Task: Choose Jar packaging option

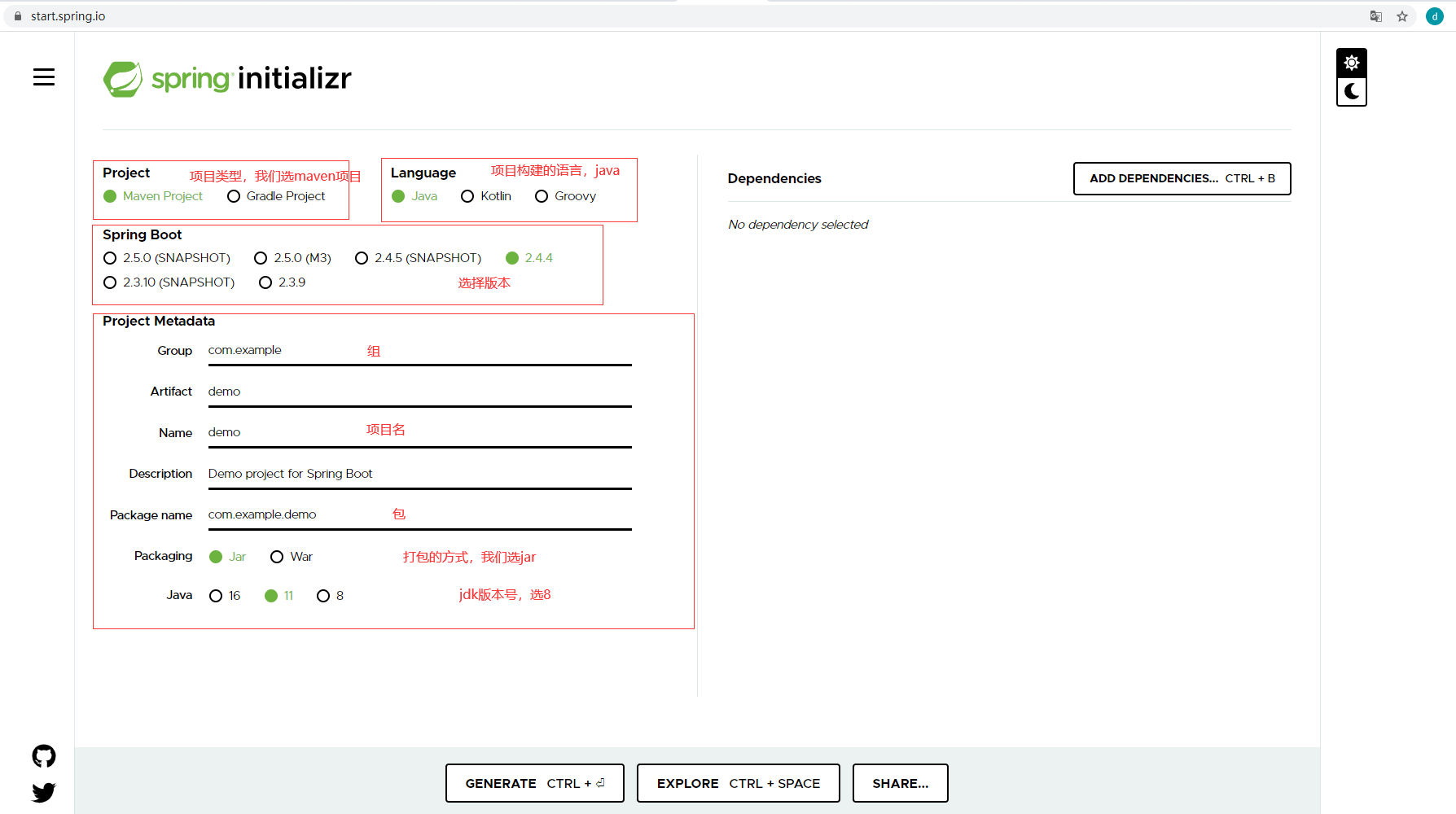Action: pos(228,557)
